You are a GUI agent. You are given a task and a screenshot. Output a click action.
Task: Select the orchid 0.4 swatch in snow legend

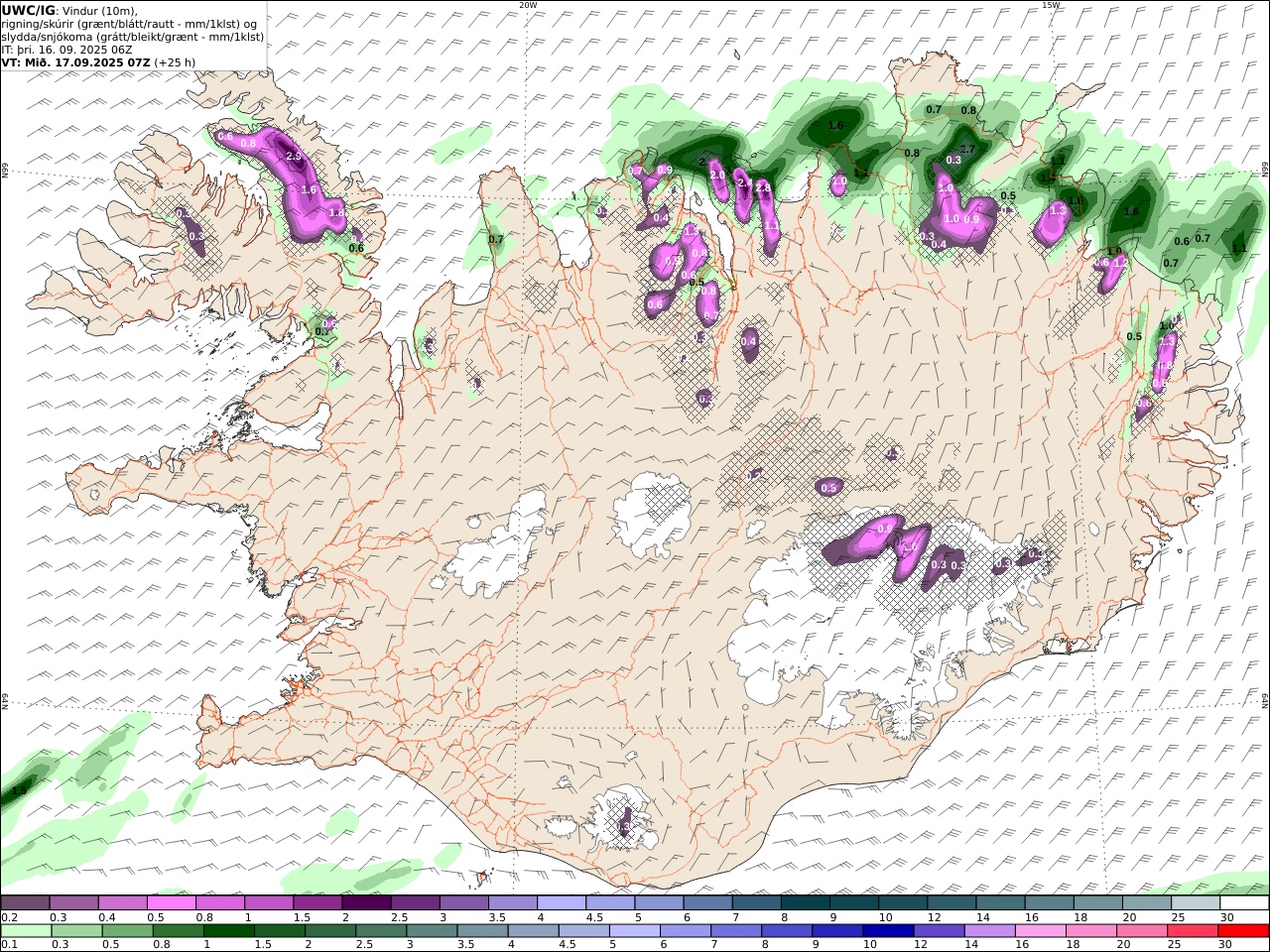pos(123,903)
